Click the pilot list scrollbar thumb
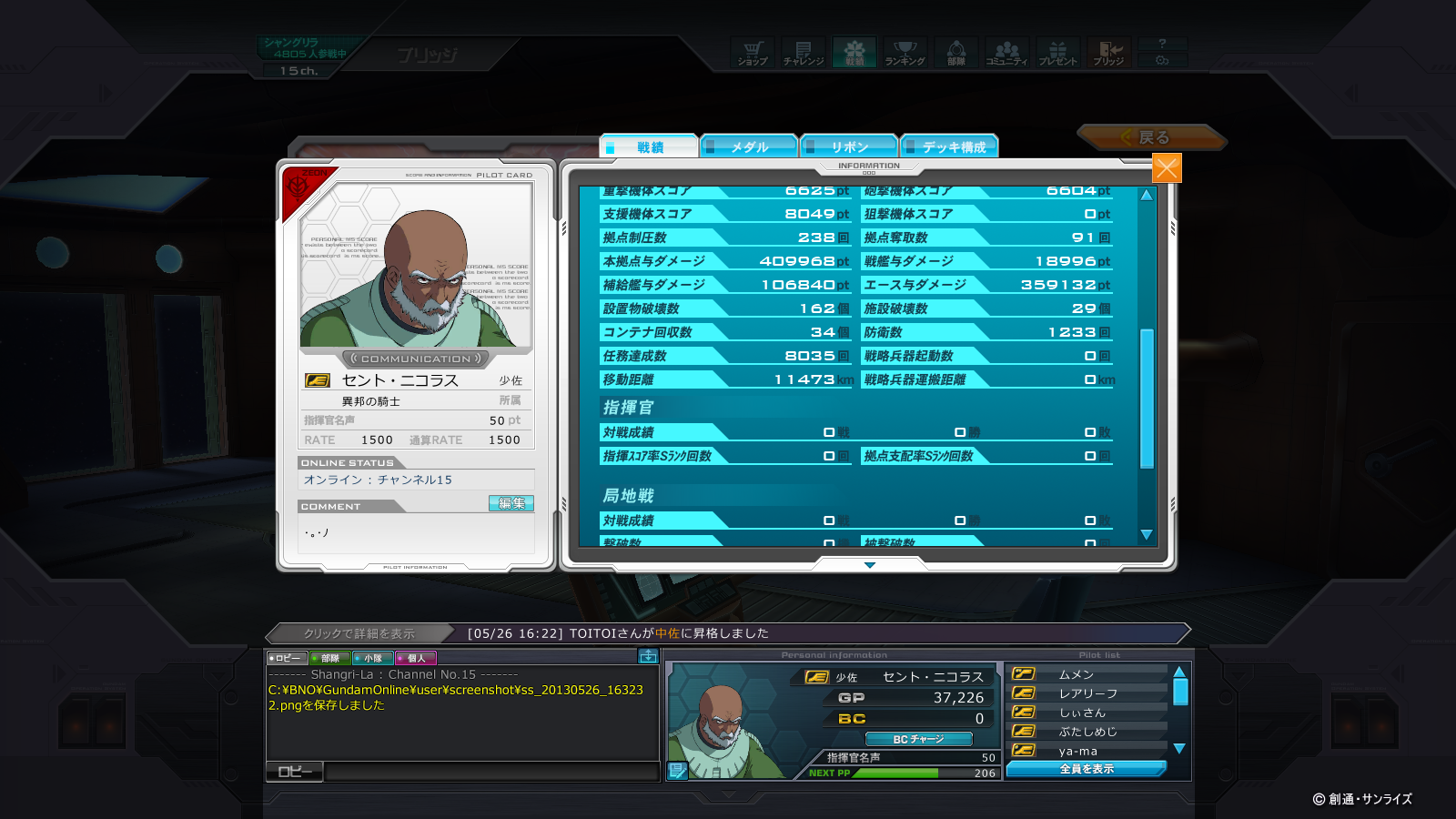This screenshot has height=819, width=1456. click(1180, 693)
